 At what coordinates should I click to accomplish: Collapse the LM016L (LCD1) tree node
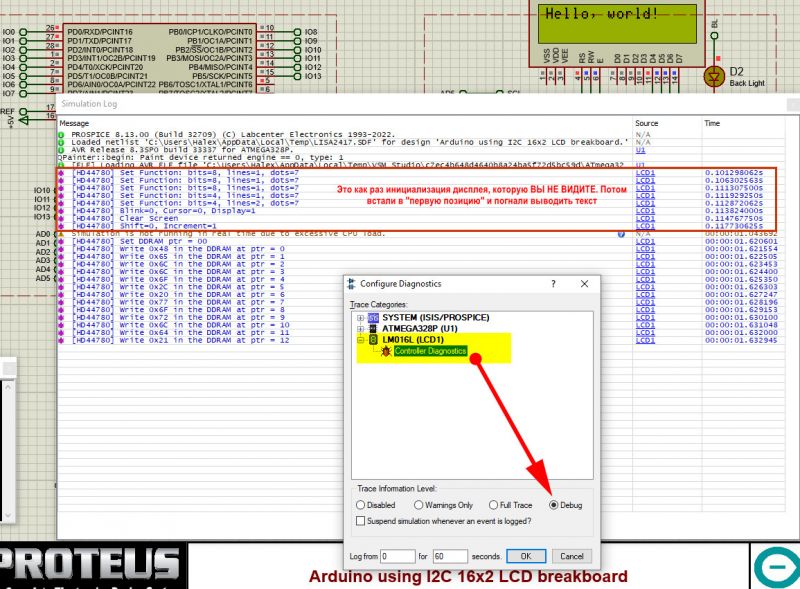coord(360,340)
